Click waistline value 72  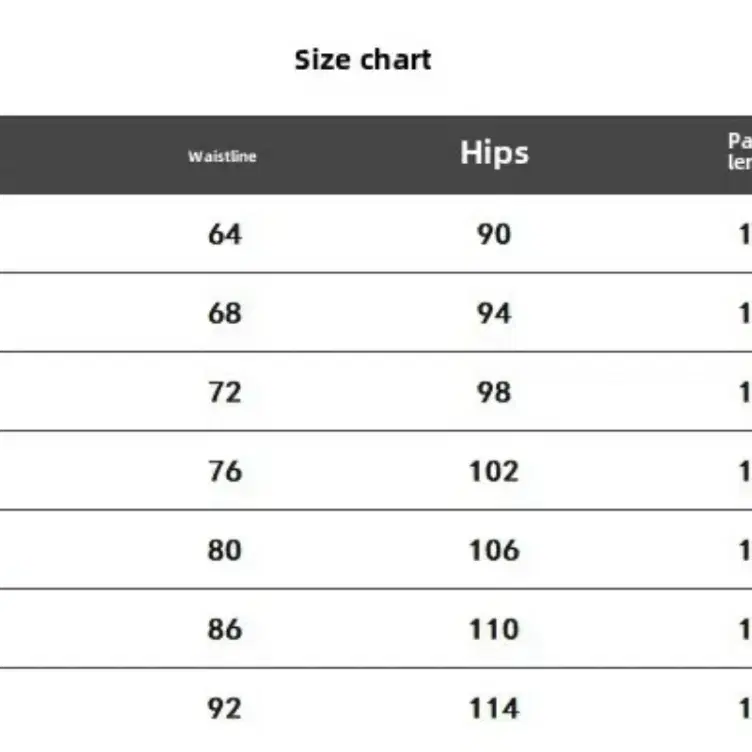224,392
